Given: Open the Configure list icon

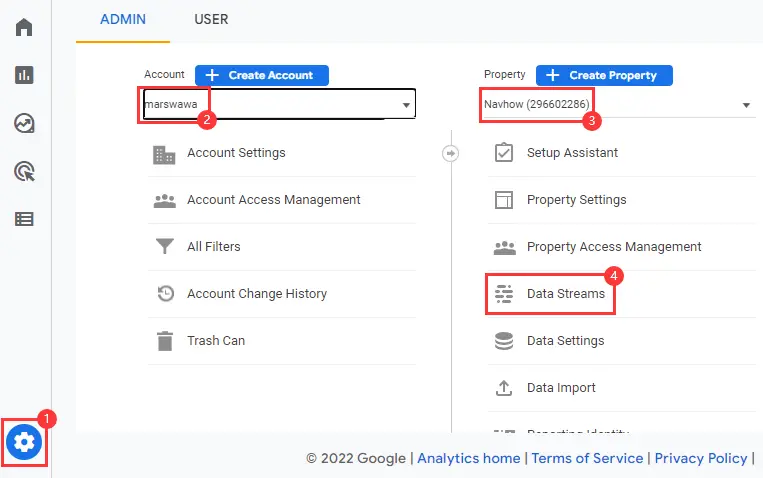Looking at the screenshot, I should click(x=24, y=219).
